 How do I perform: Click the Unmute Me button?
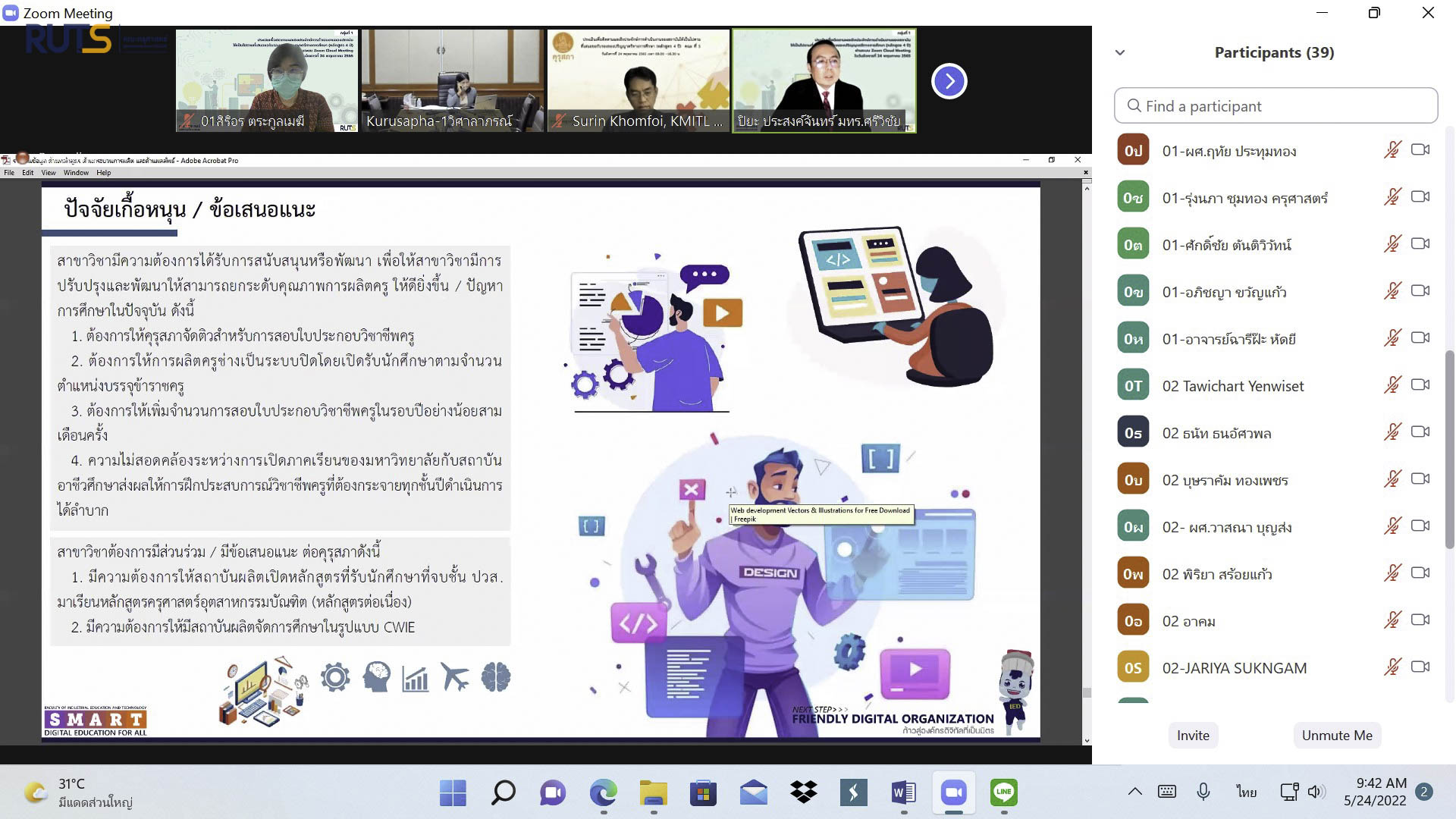tap(1337, 735)
